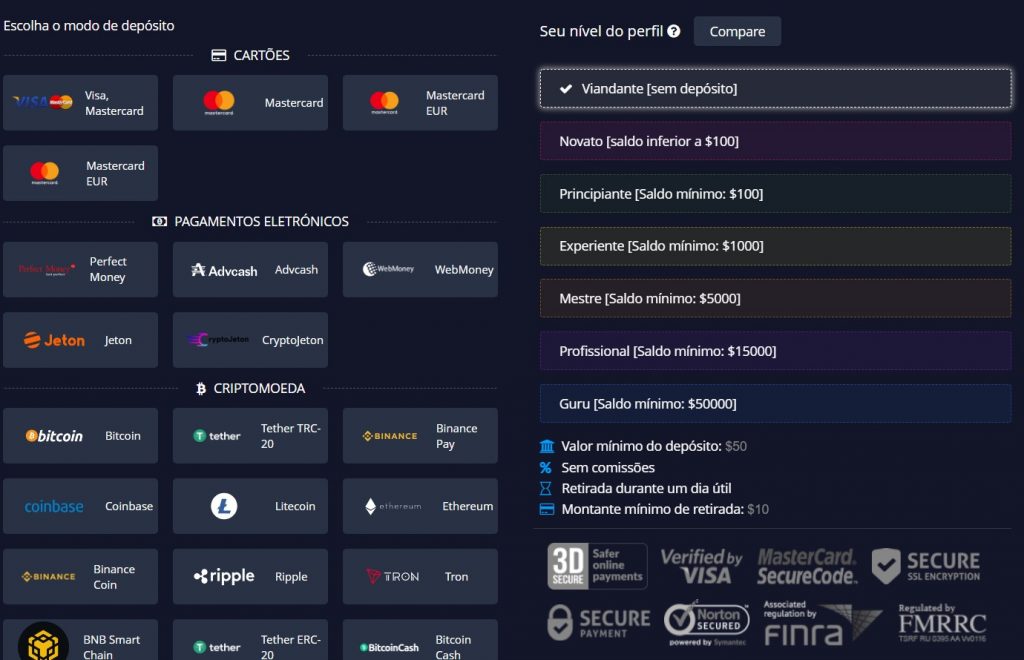
Task: Click the percent icon beside Sem comissões
Action: pos(545,467)
